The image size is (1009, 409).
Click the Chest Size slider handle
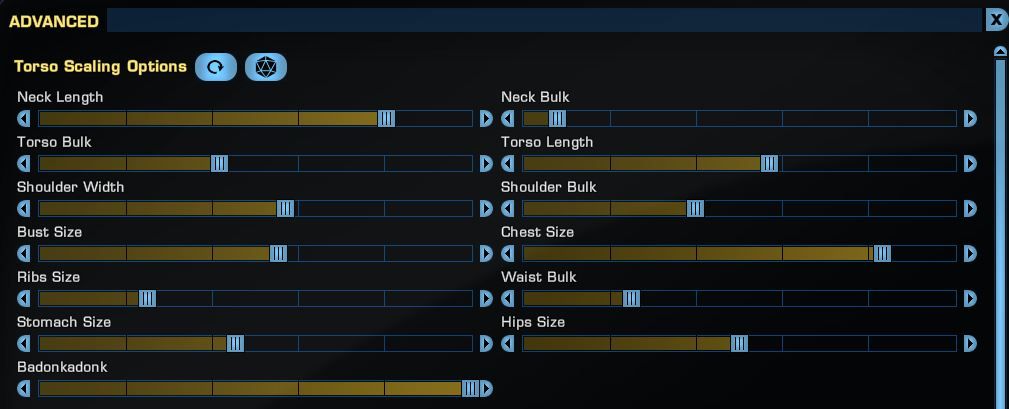click(882, 253)
